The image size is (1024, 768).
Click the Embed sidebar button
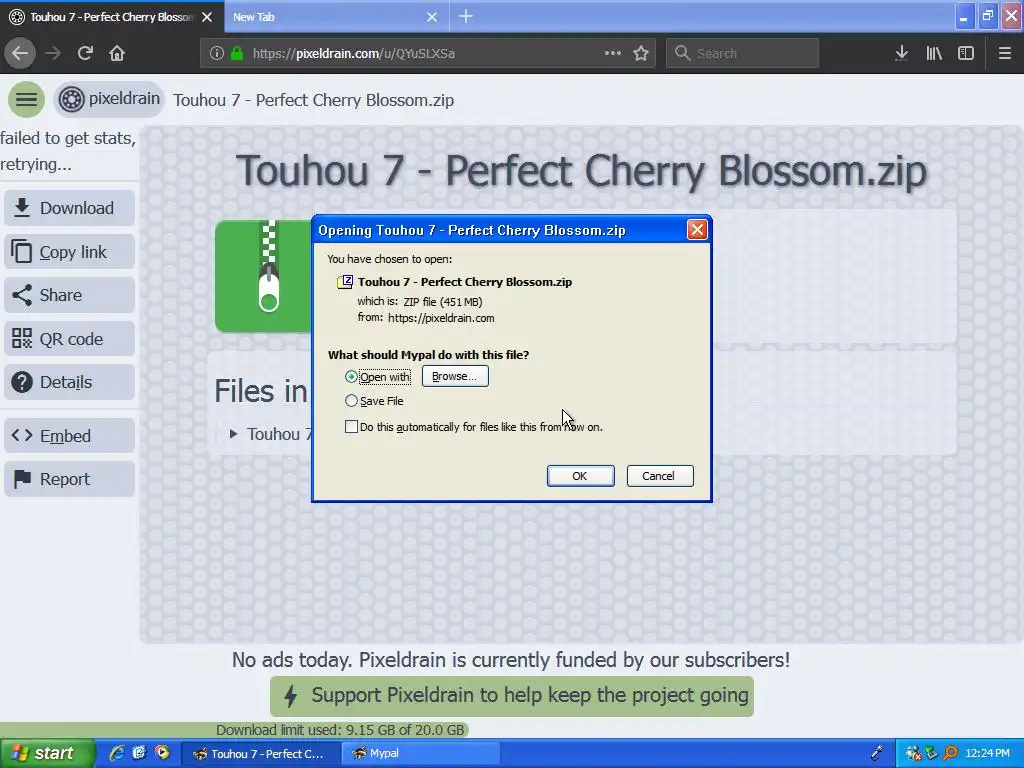pos(69,436)
